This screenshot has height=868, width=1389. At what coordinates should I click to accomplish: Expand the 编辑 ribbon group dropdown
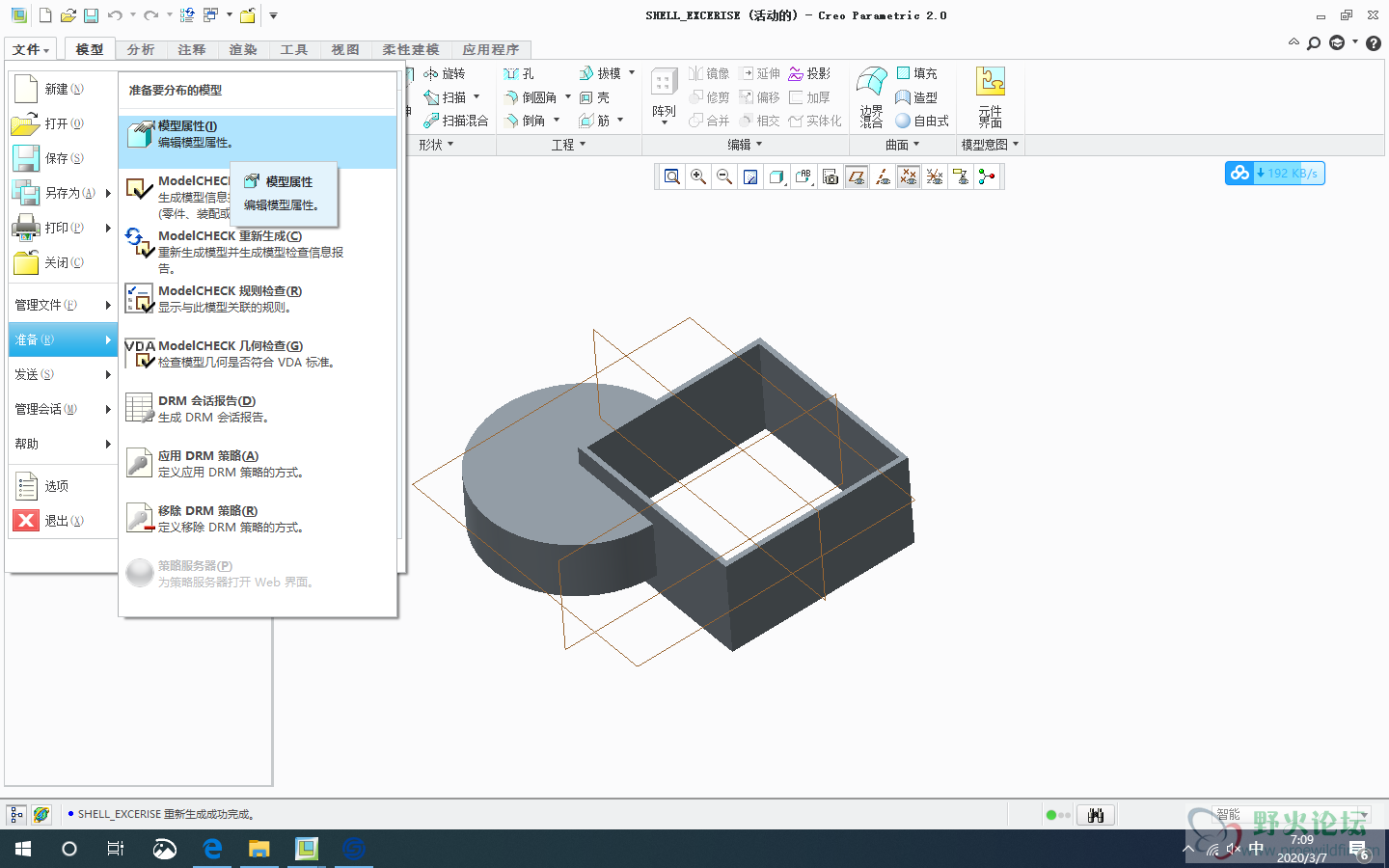745,145
